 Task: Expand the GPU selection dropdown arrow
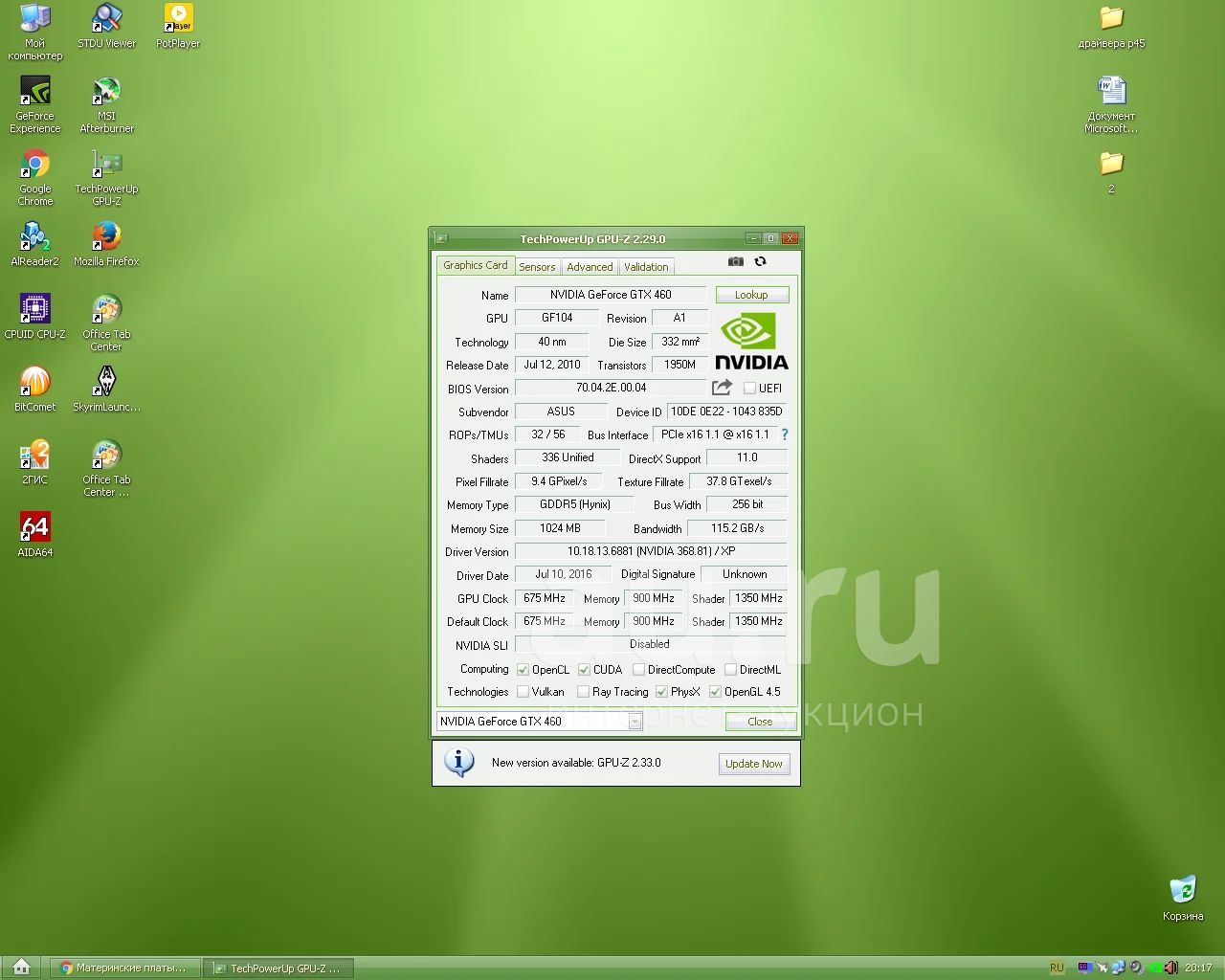click(635, 722)
